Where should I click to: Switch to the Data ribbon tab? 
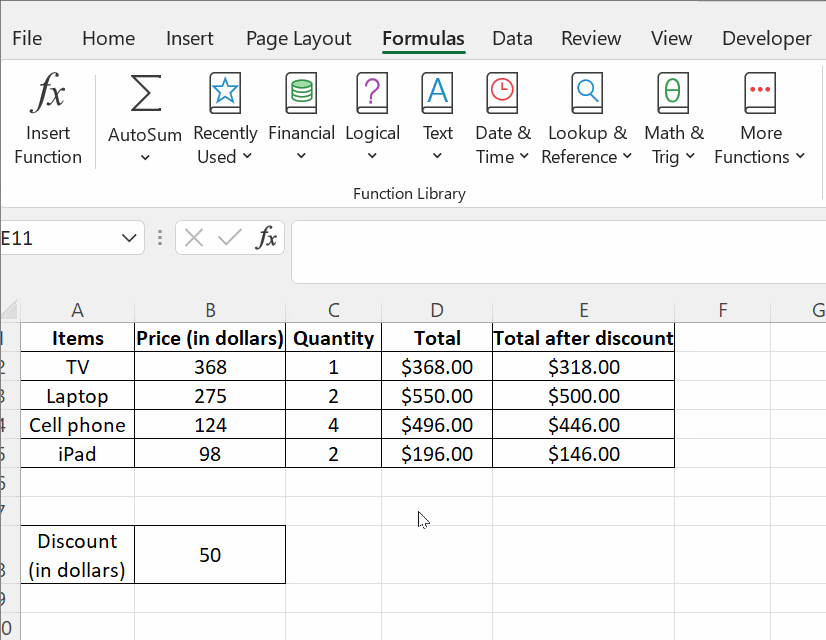[x=512, y=38]
